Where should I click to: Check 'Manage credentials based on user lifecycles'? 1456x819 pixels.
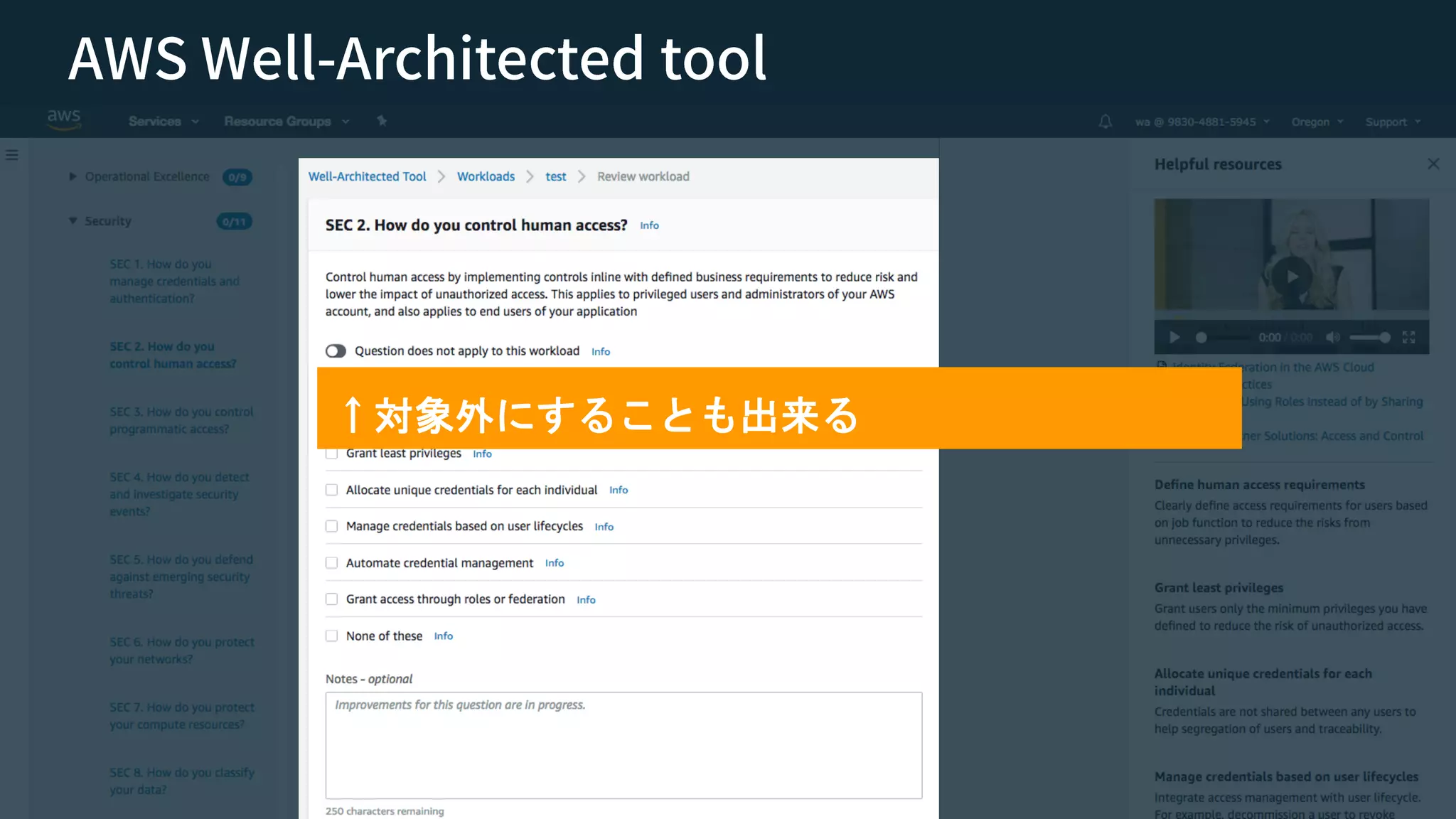331,526
